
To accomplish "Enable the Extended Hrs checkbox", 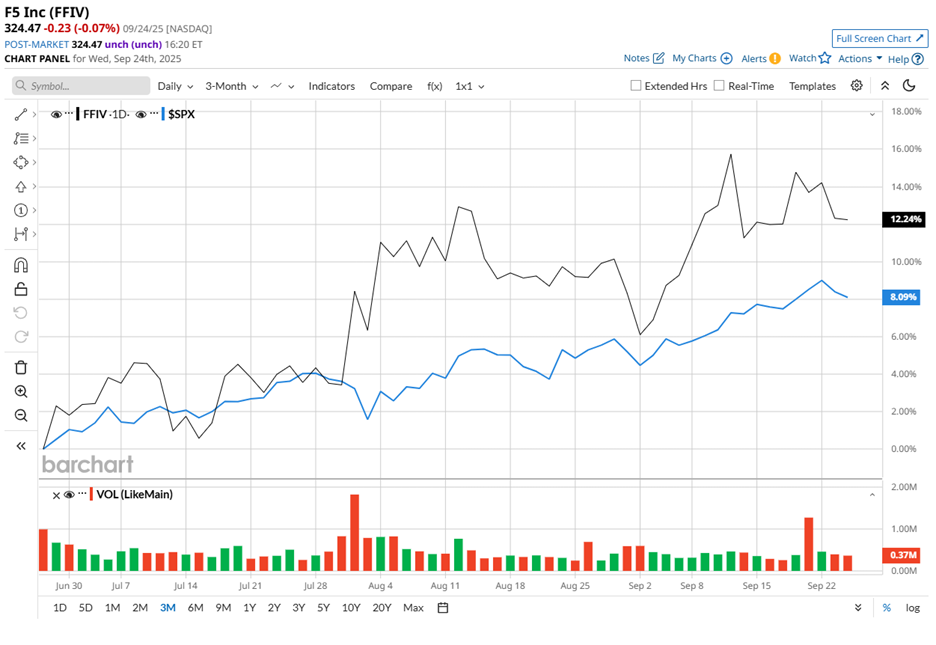I will coord(636,85).
